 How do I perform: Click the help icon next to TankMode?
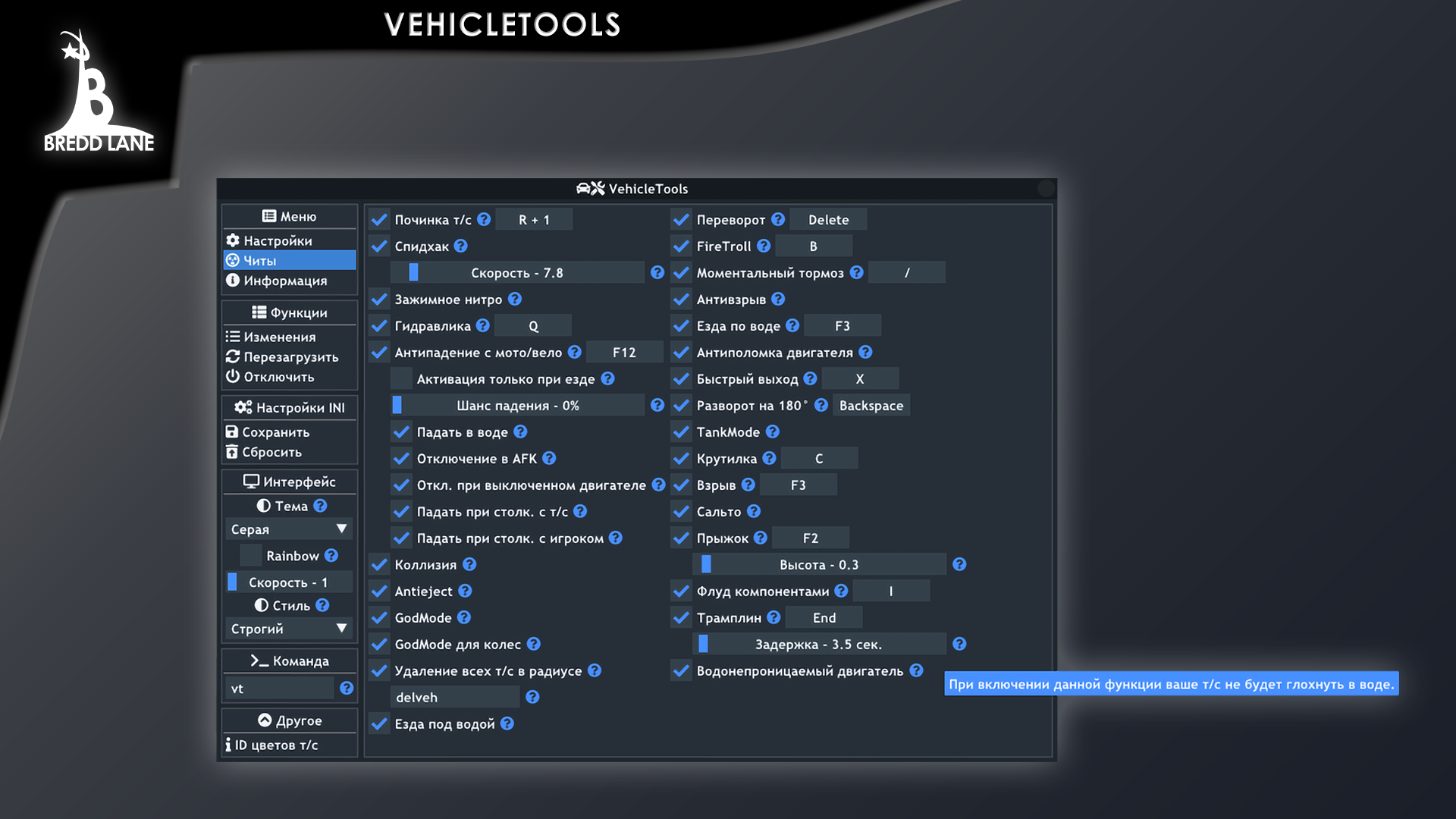coord(772,431)
